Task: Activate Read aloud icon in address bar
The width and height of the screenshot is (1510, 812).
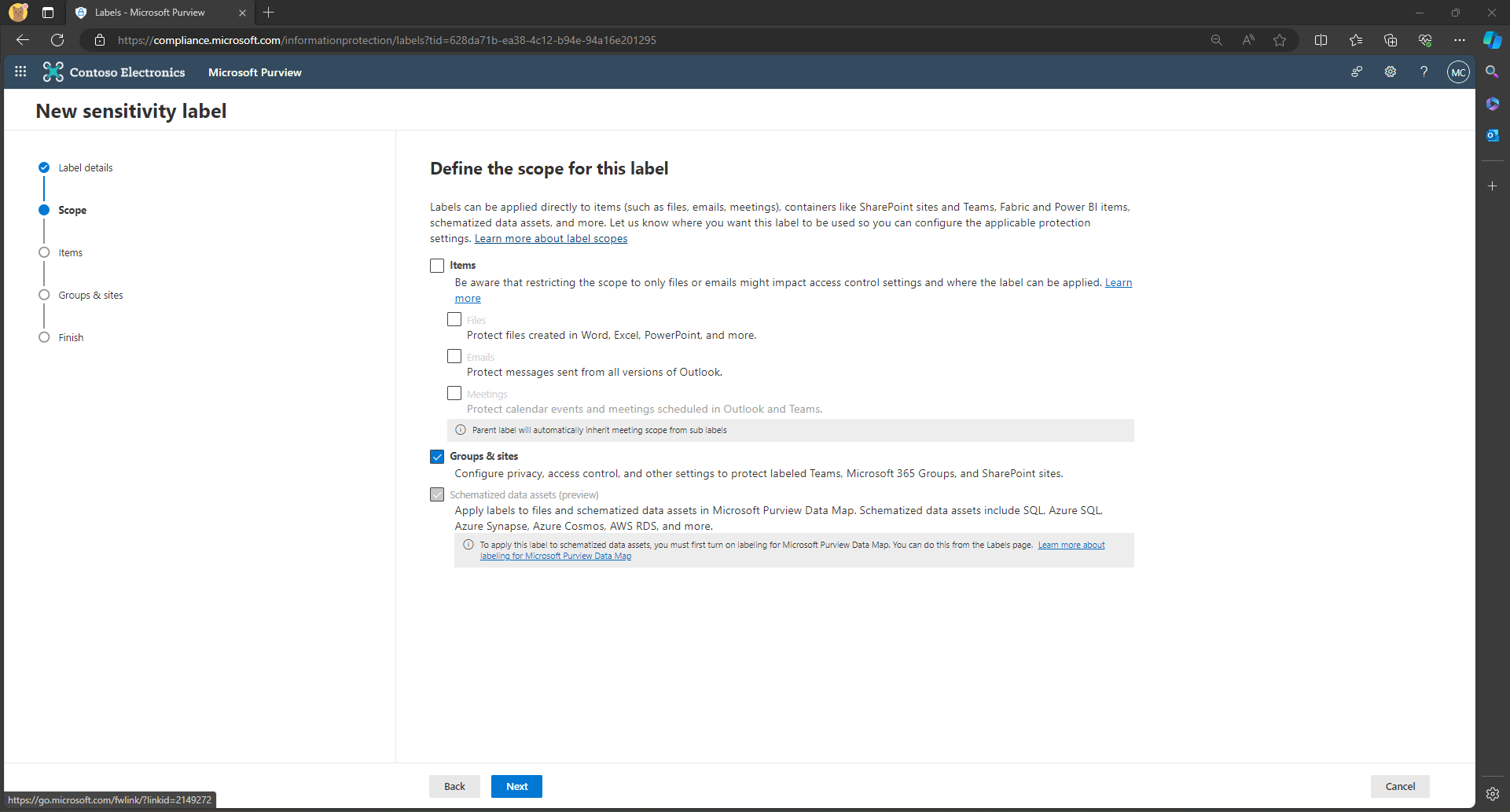Action: (x=1248, y=40)
